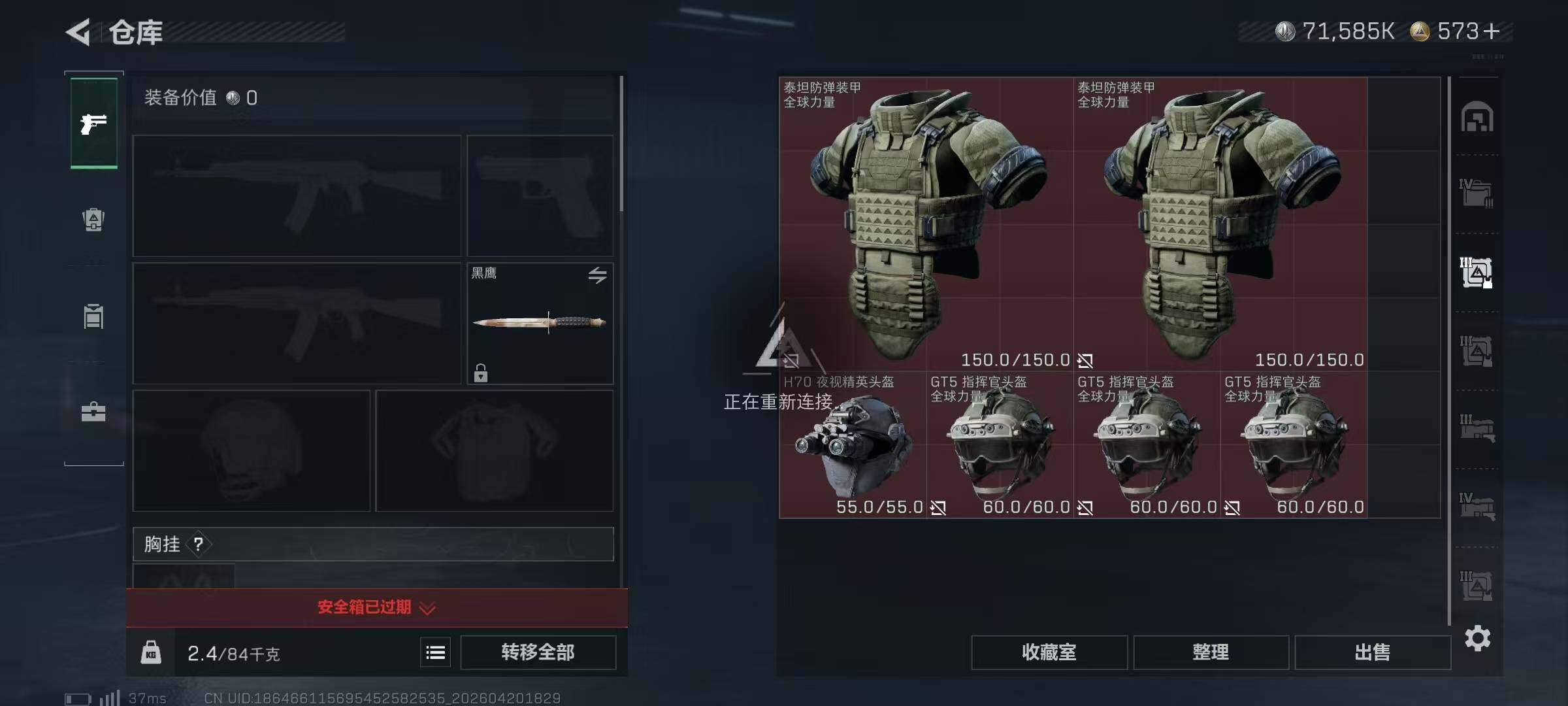Go back using the arrow beside 仓库
Image resolution: width=1568 pixels, height=706 pixels.
coord(78,32)
